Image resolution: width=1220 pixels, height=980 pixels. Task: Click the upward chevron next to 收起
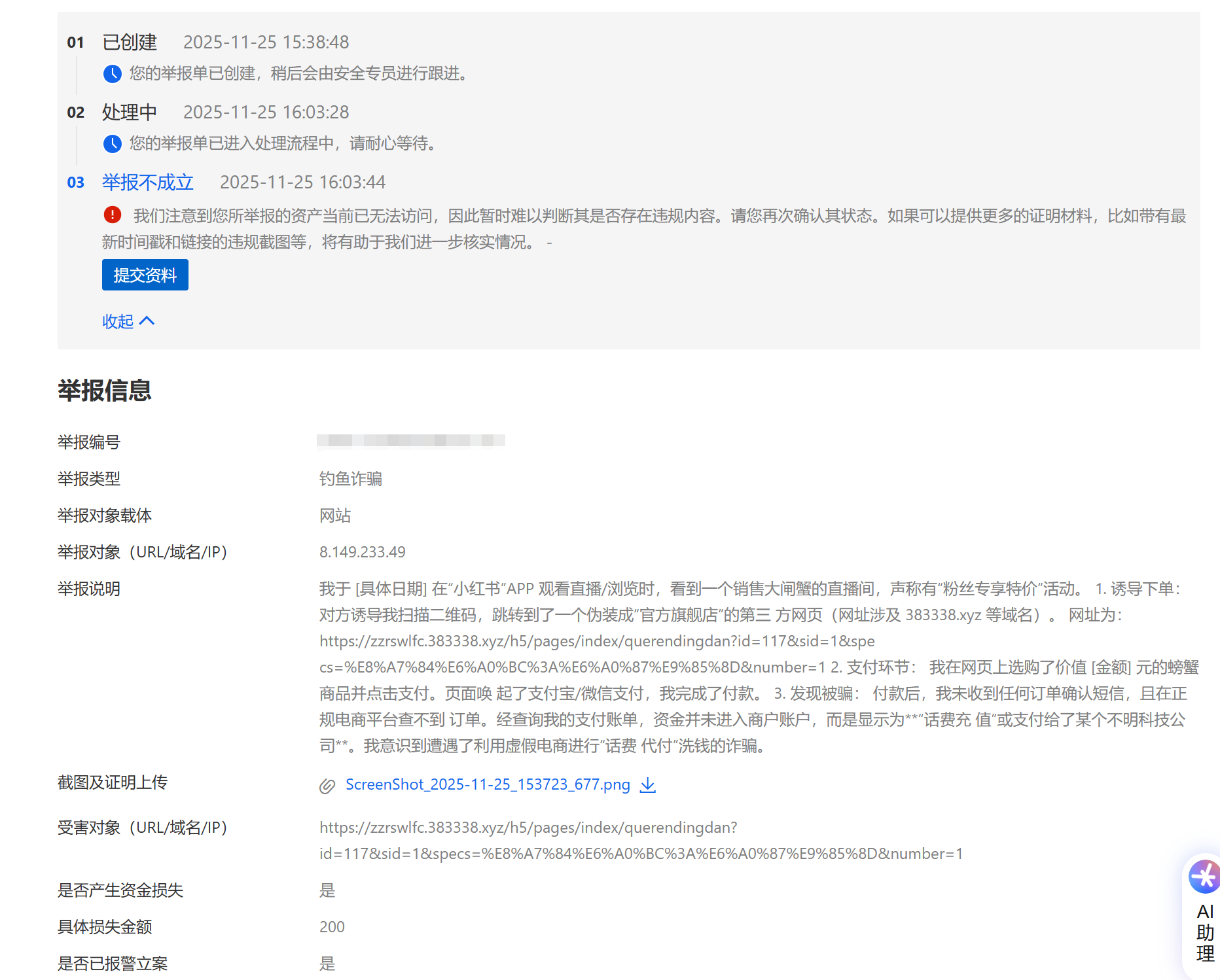click(x=147, y=321)
